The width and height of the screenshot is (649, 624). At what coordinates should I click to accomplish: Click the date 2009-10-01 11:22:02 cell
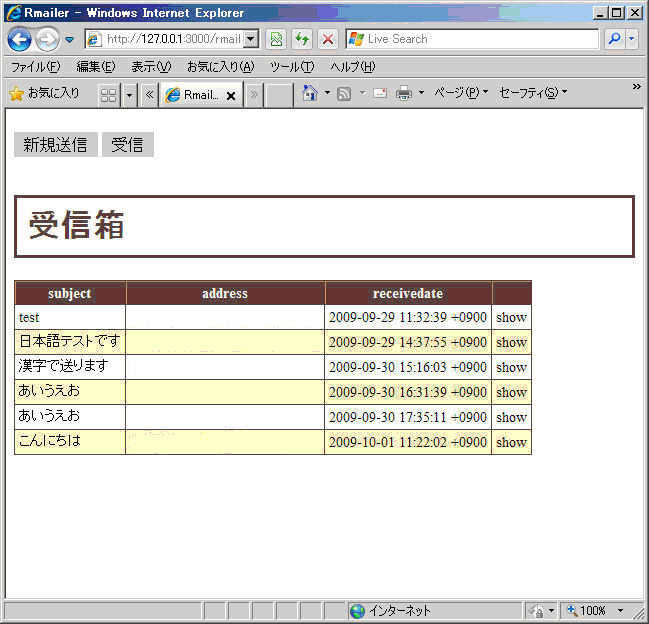(408, 442)
